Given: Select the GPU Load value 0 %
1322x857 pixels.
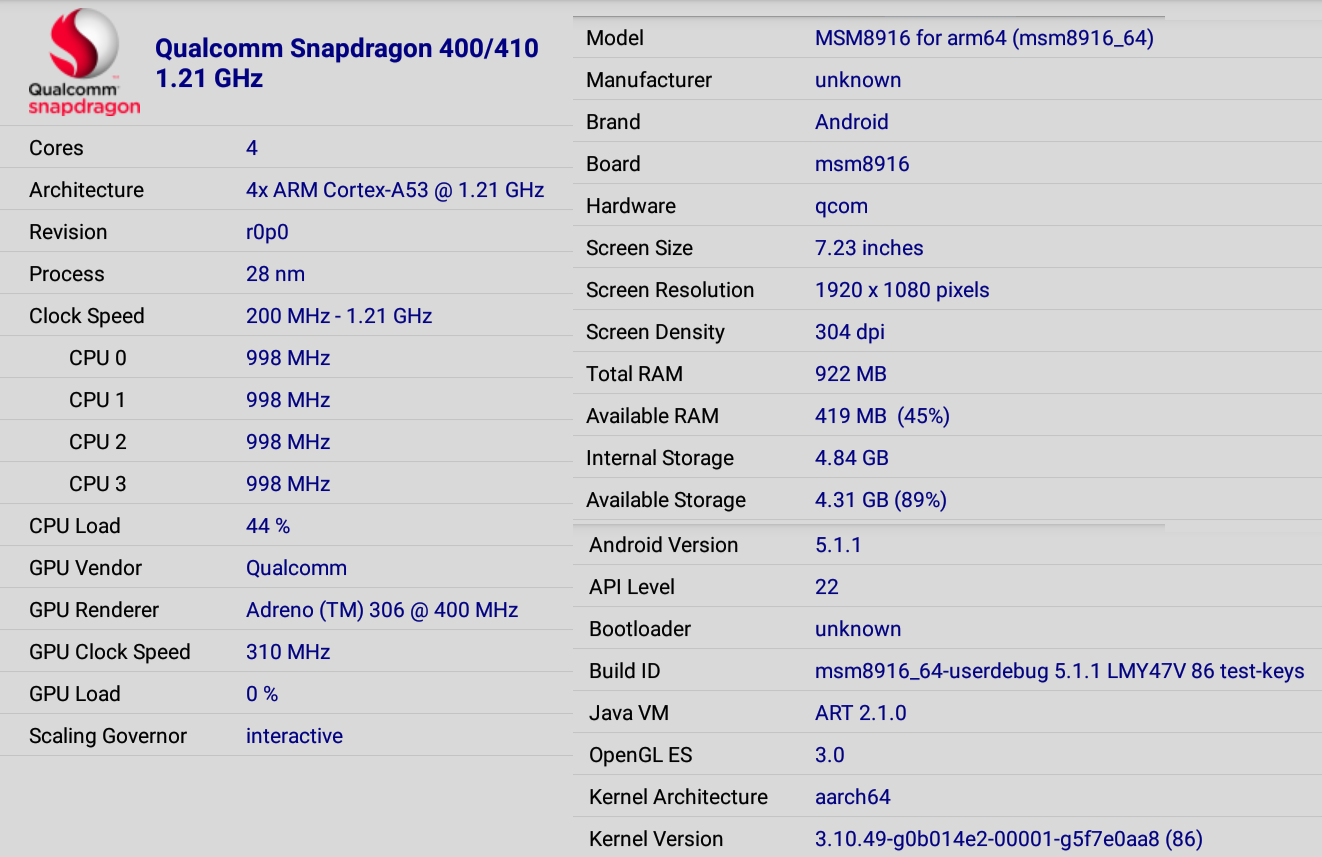Looking at the screenshot, I should tap(262, 694).
